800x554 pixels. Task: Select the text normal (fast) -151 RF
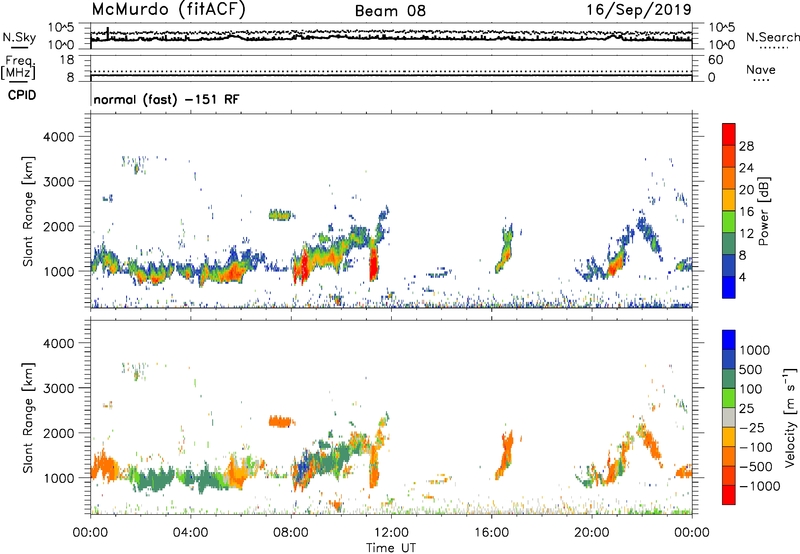[166, 99]
